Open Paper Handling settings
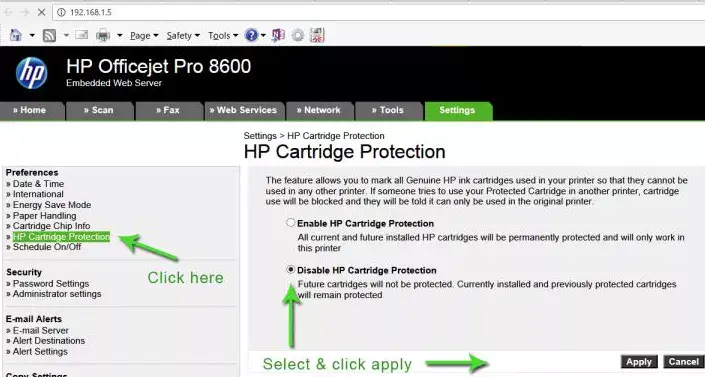This screenshot has width=705, height=377. [45, 215]
